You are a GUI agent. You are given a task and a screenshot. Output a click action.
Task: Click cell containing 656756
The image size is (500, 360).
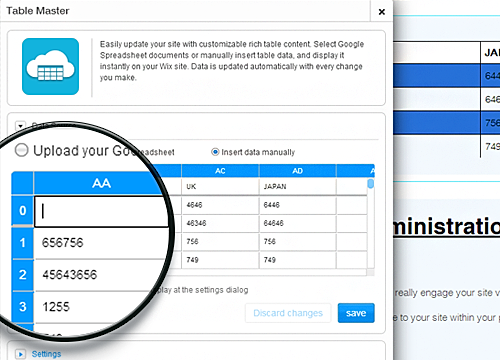[100, 243]
